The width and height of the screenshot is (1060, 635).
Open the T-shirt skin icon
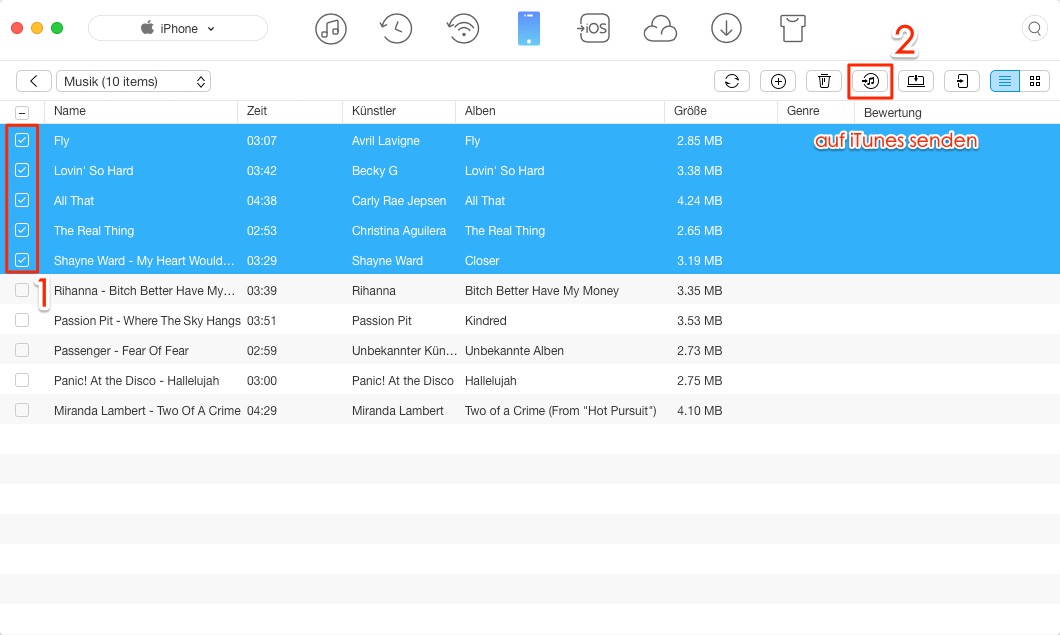[792, 29]
